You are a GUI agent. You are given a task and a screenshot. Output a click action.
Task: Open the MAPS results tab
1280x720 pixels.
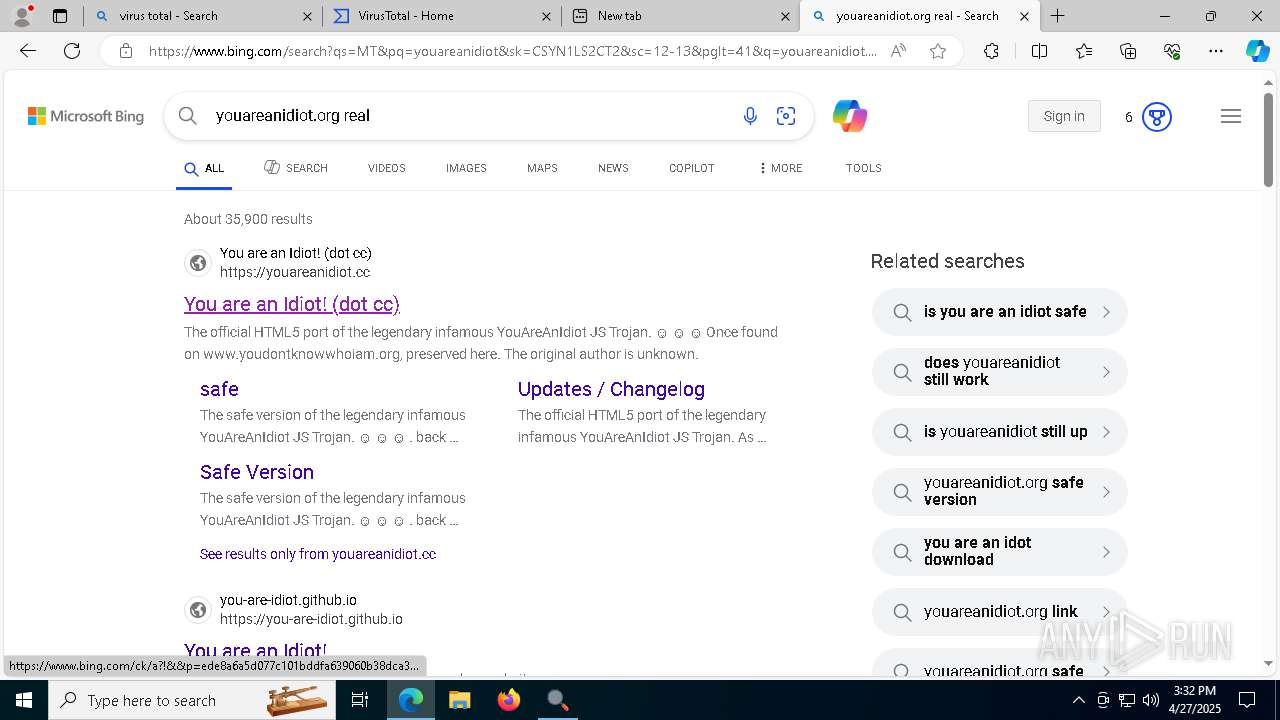pyautogui.click(x=542, y=168)
